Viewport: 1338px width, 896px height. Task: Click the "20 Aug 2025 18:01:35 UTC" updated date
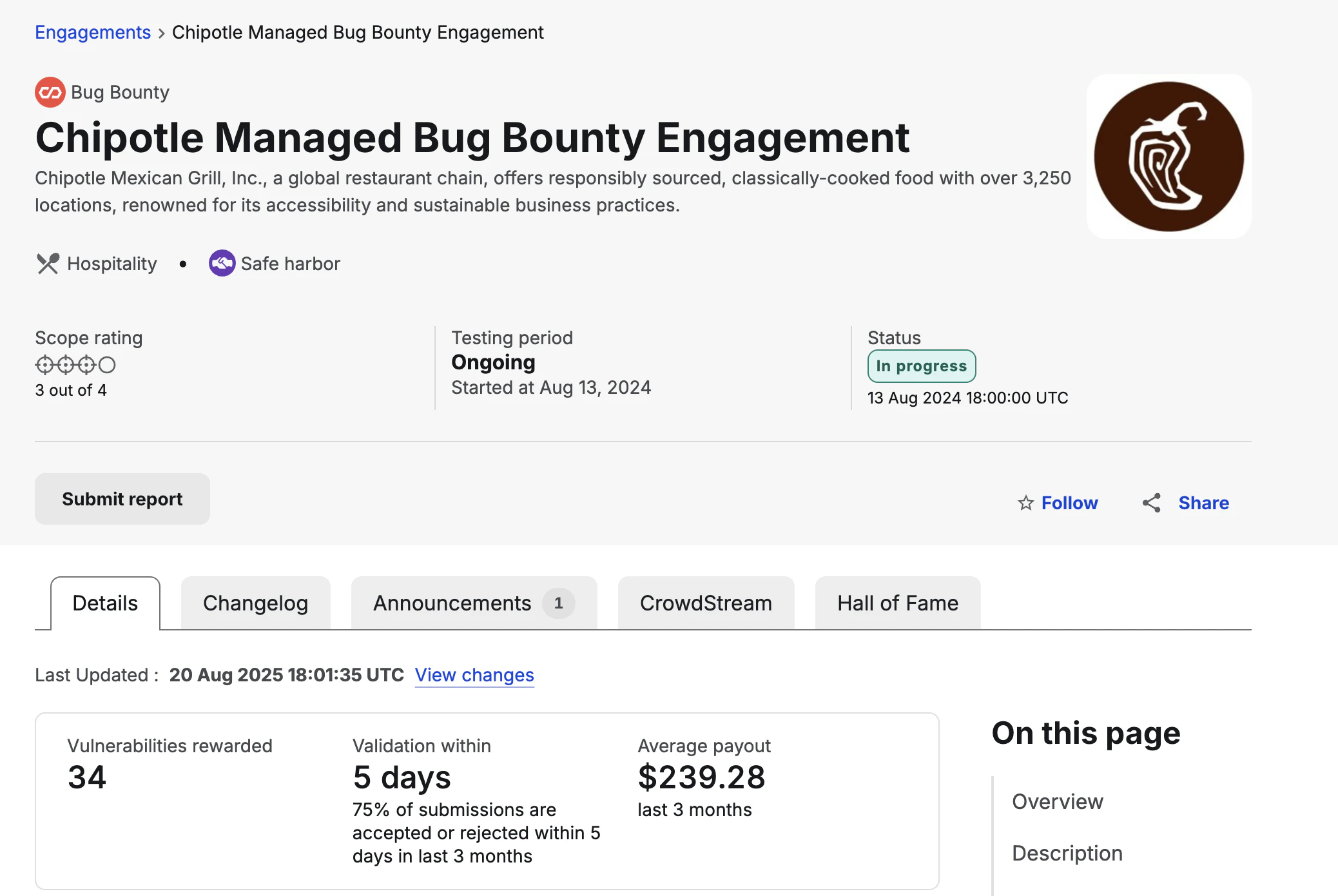[x=286, y=675]
